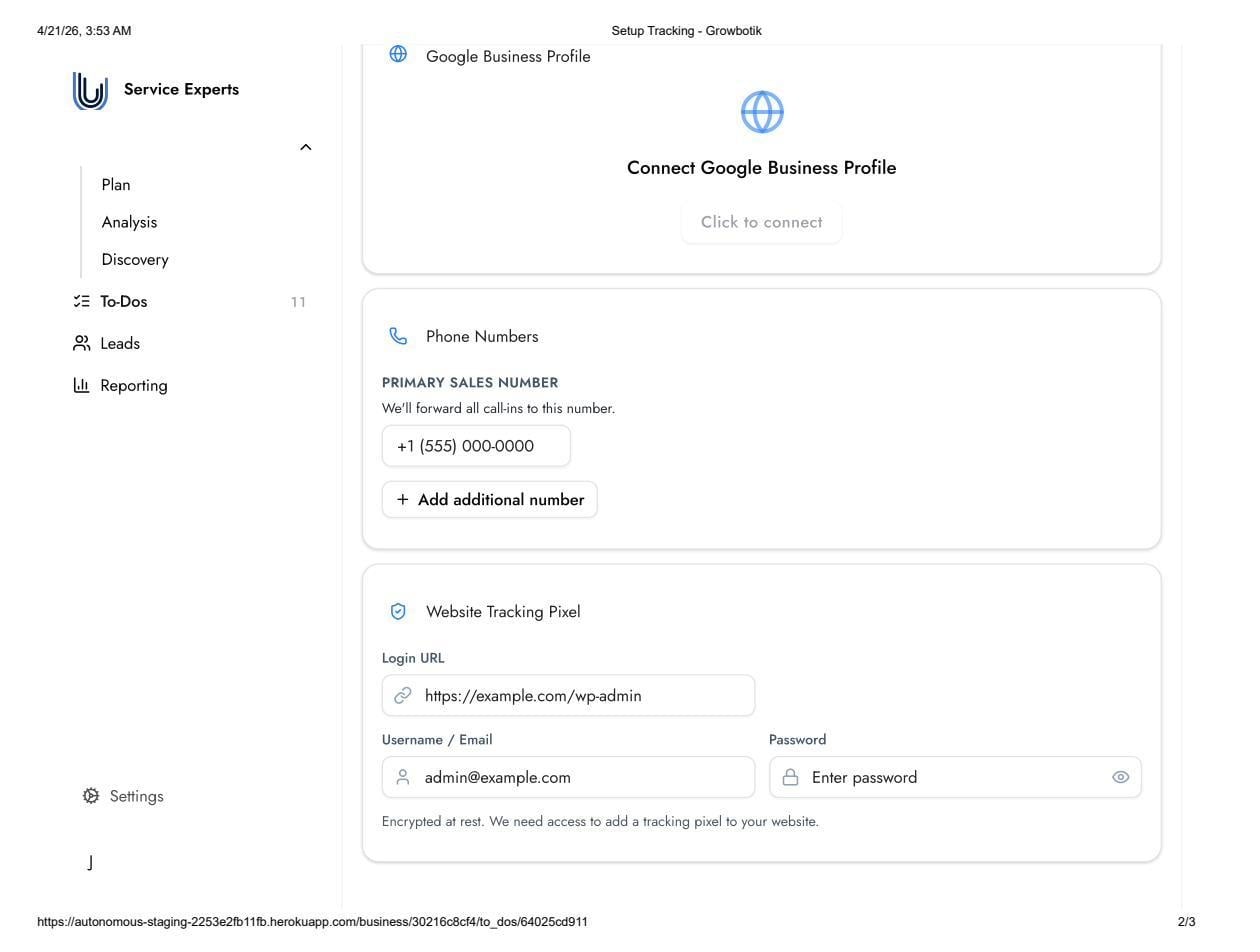
Task: Click the user avatar letter J
Action: coord(90,862)
